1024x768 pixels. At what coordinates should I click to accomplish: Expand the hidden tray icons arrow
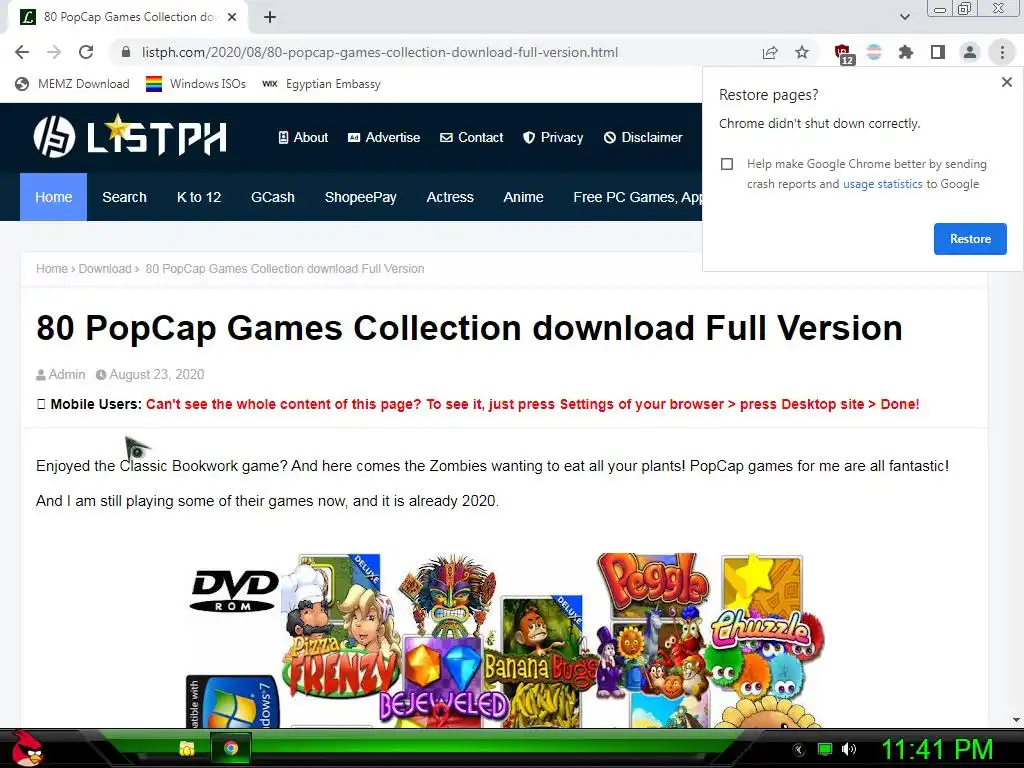click(x=799, y=750)
